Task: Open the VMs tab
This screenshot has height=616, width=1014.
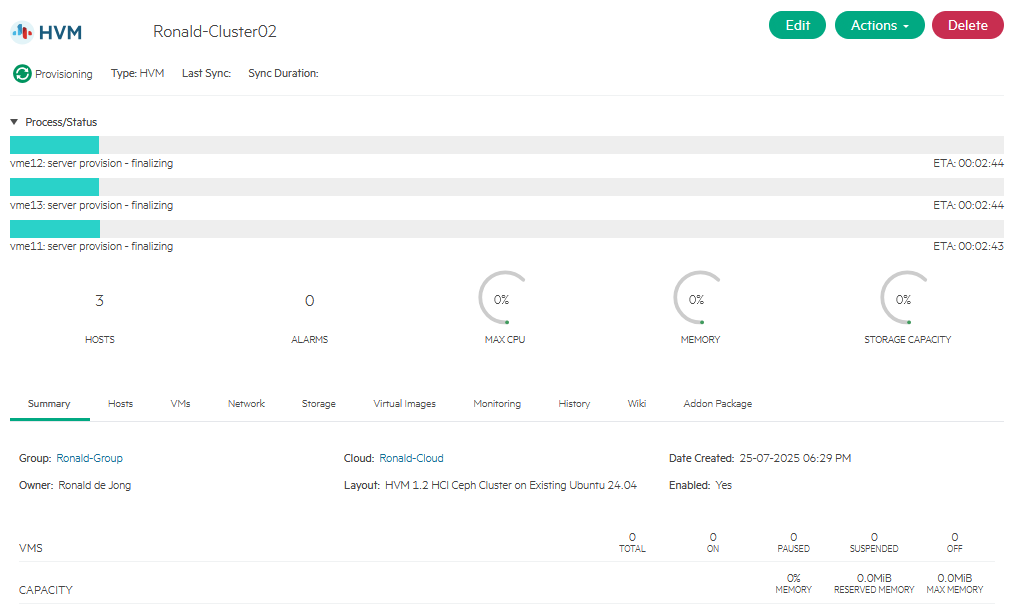Action: [x=180, y=404]
